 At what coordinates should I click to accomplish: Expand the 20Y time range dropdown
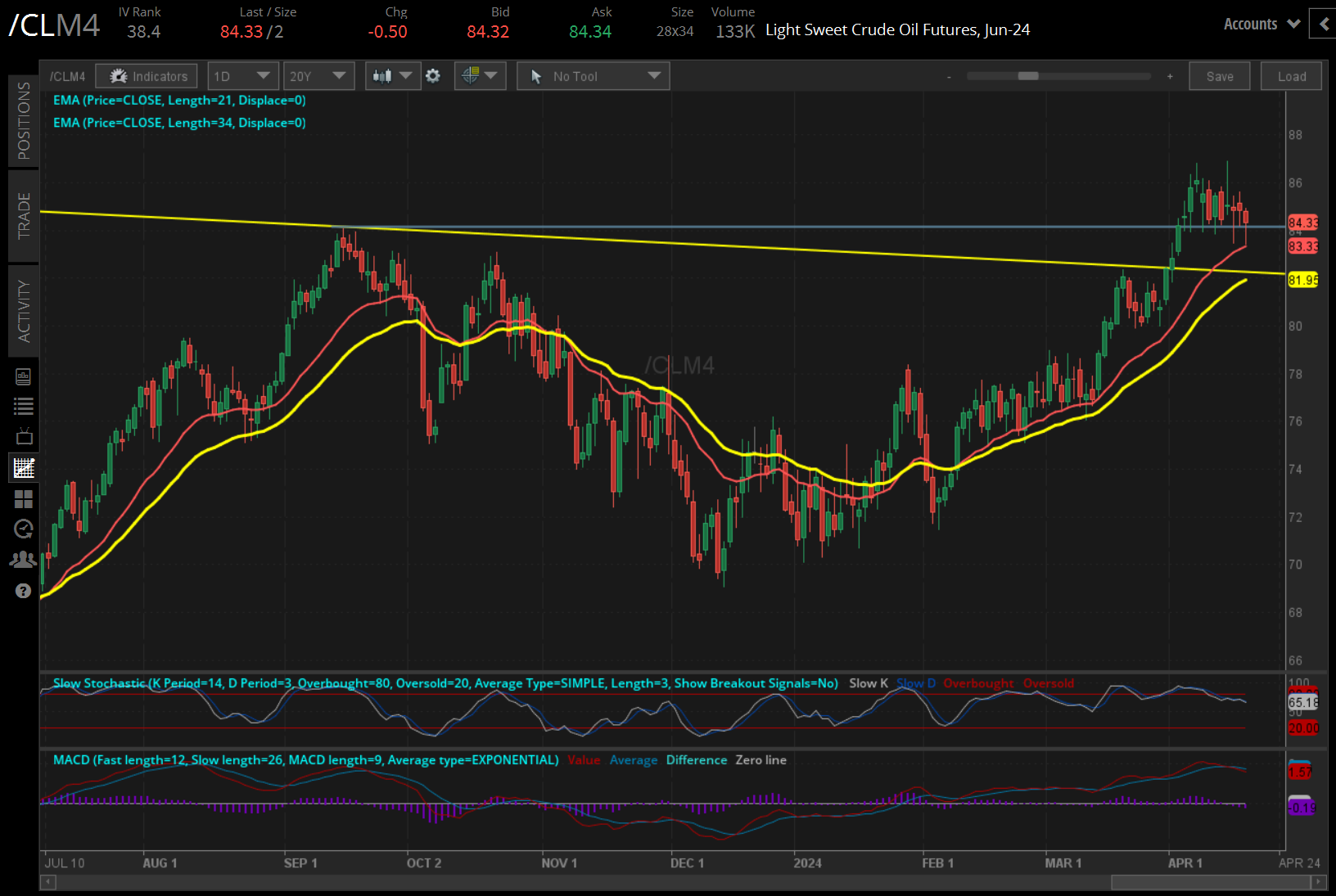click(x=318, y=76)
